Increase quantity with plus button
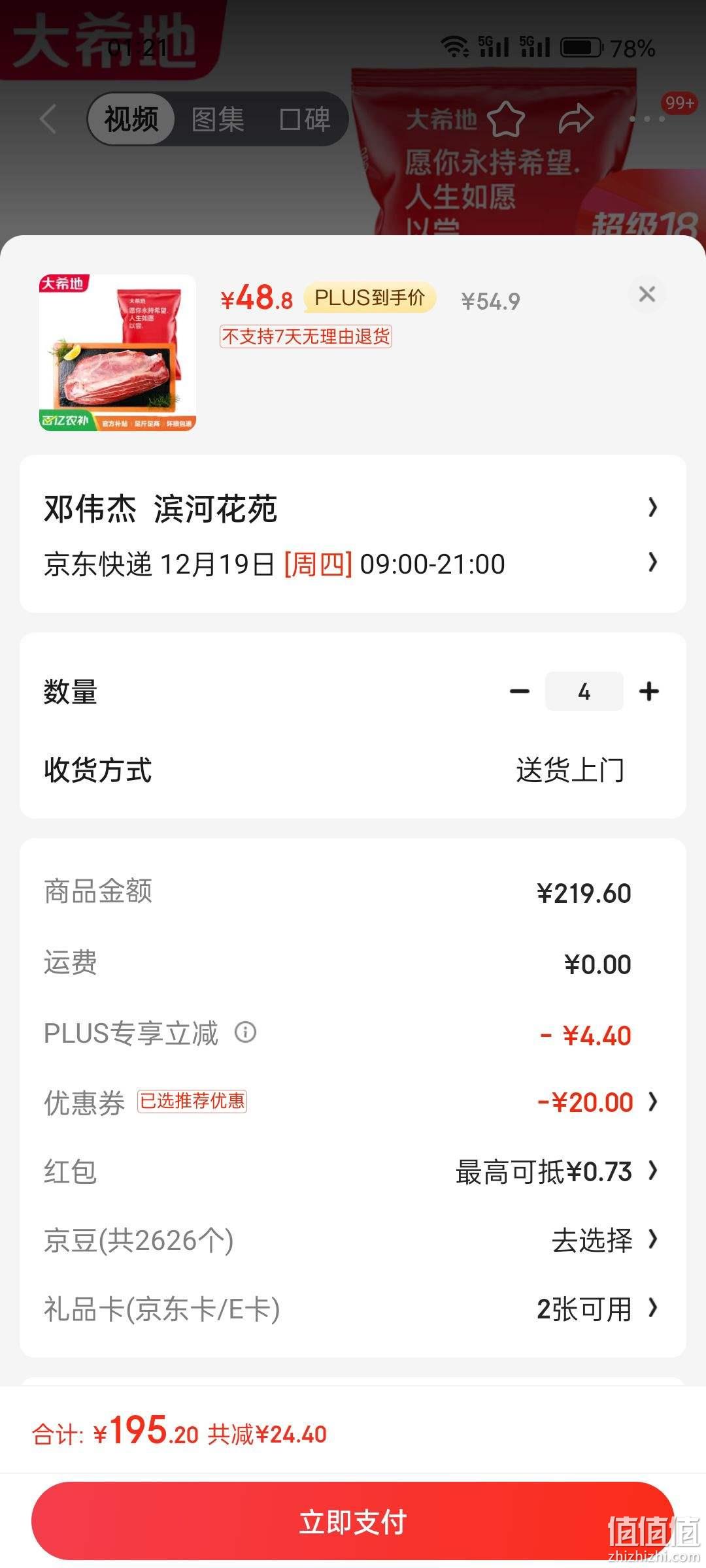706x1568 pixels. coord(648,691)
